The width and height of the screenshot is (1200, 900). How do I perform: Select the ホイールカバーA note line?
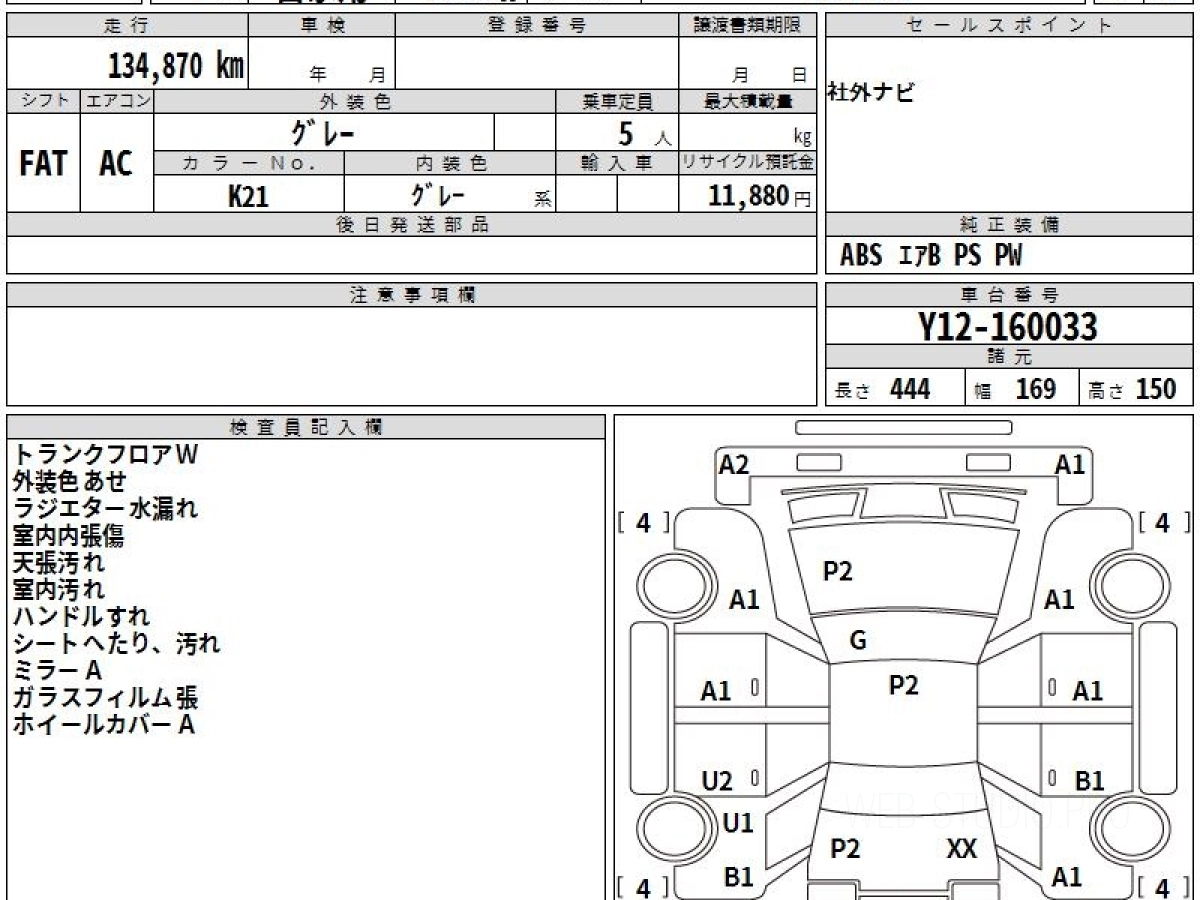[104, 724]
